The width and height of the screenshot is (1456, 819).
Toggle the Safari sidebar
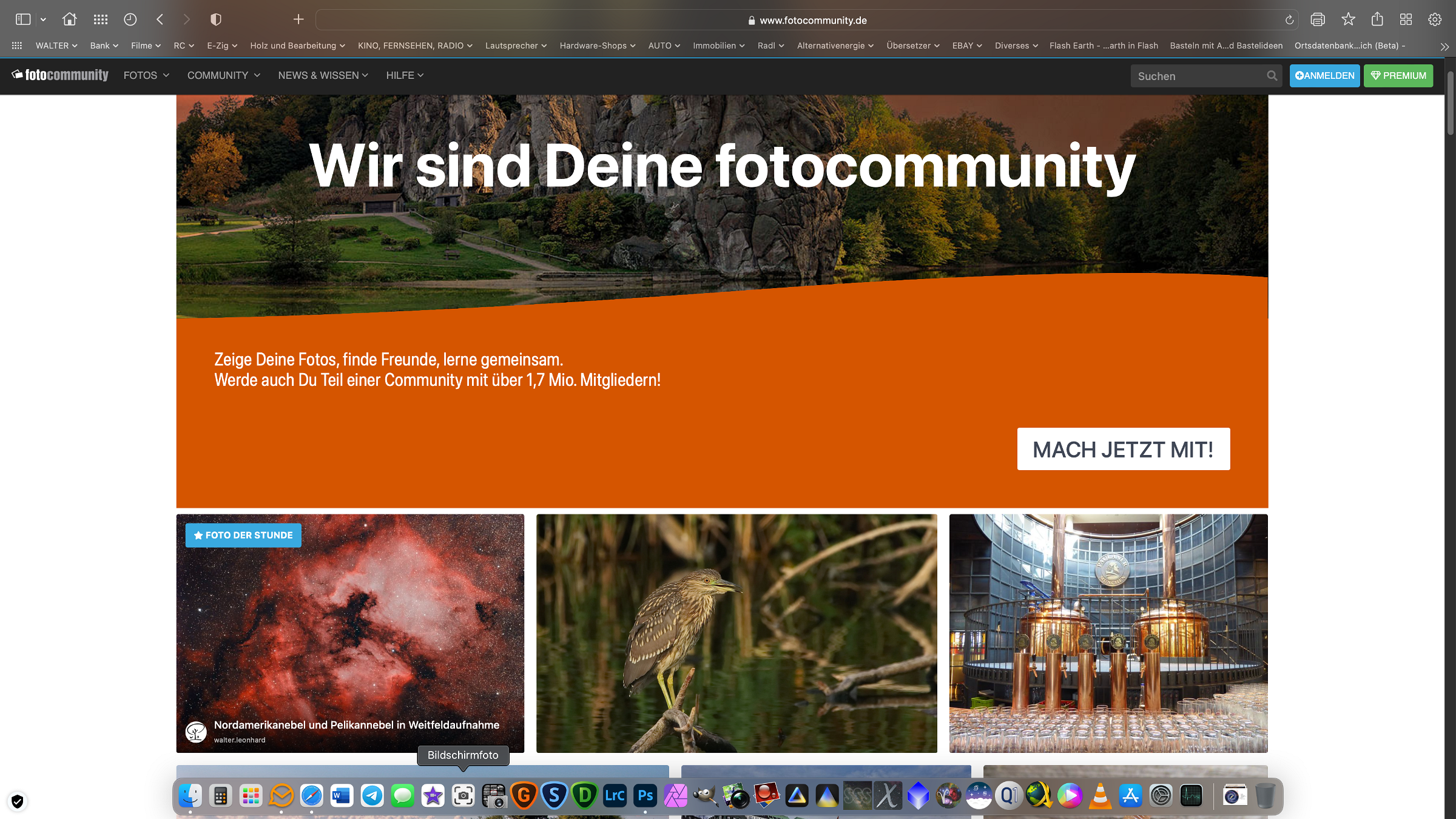(x=23, y=19)
